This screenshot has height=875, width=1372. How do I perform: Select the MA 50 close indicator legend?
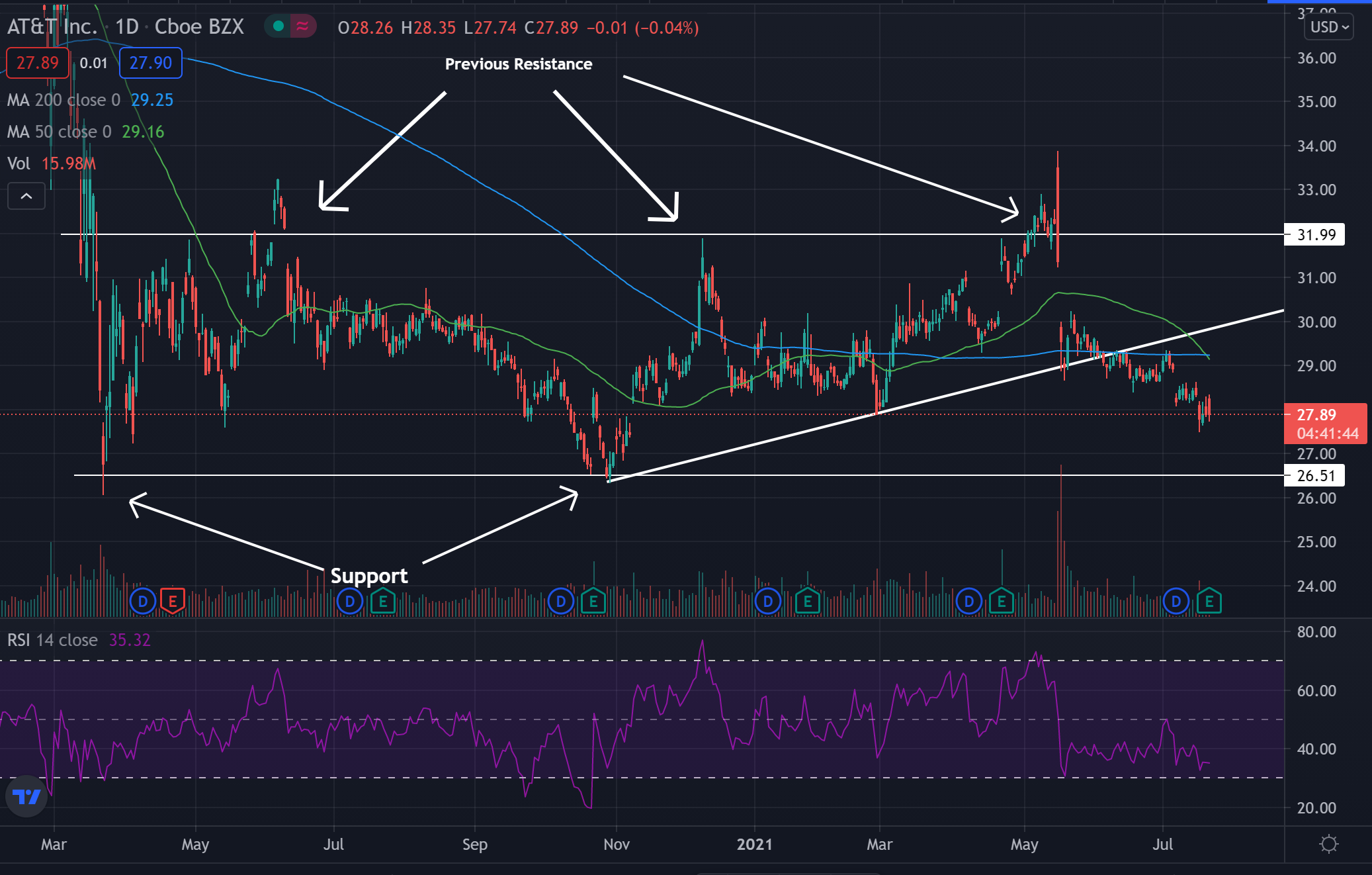[x=85, y=132]
